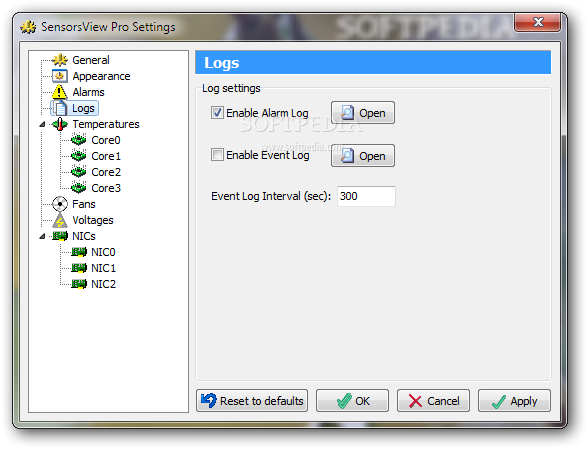588x449 pixels.
Task: Click the NIC0 card icon
Action: pos(79,252)
